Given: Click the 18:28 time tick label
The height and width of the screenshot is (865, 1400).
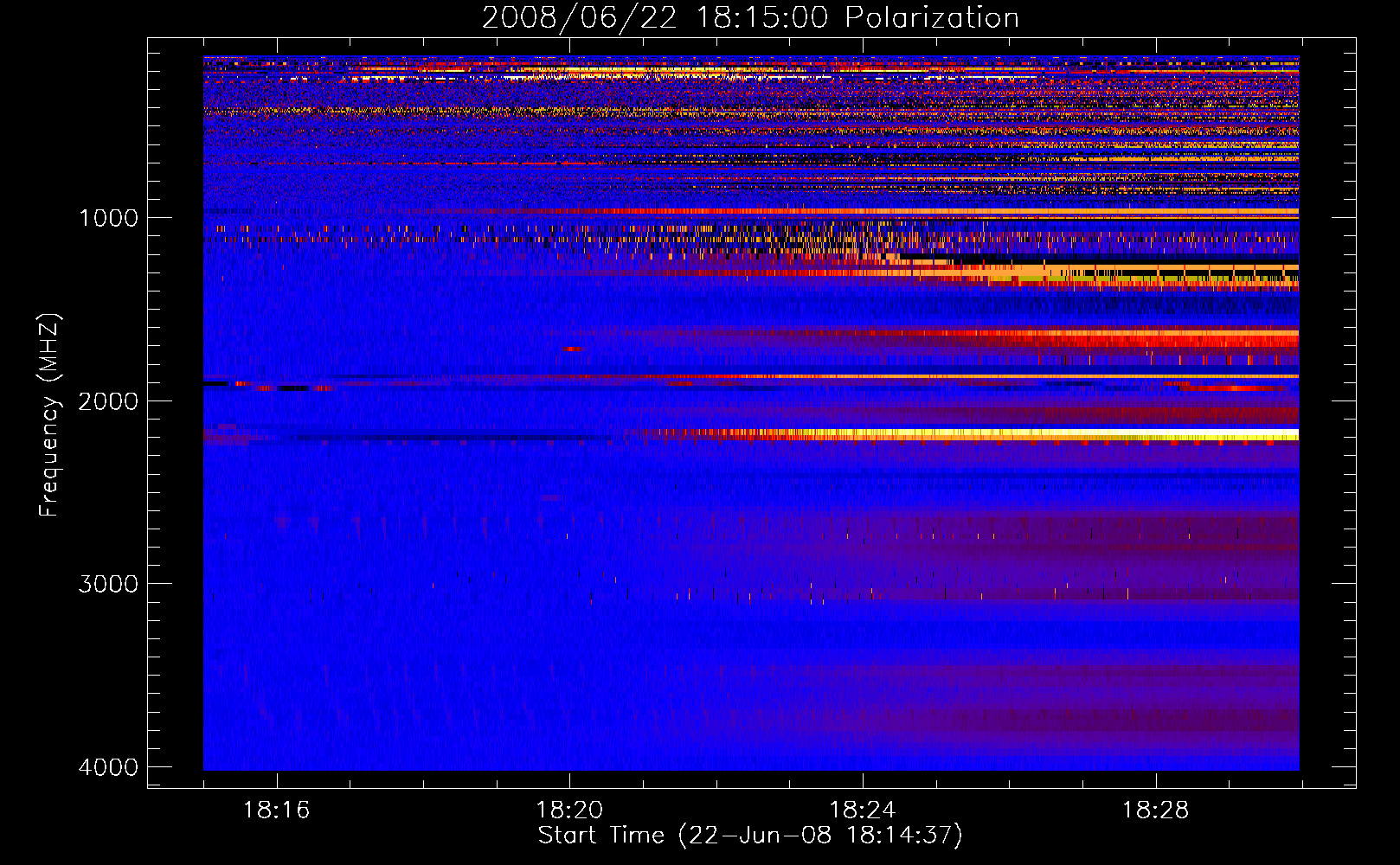Looking at the screenshot, I should tap(1156, 811).
